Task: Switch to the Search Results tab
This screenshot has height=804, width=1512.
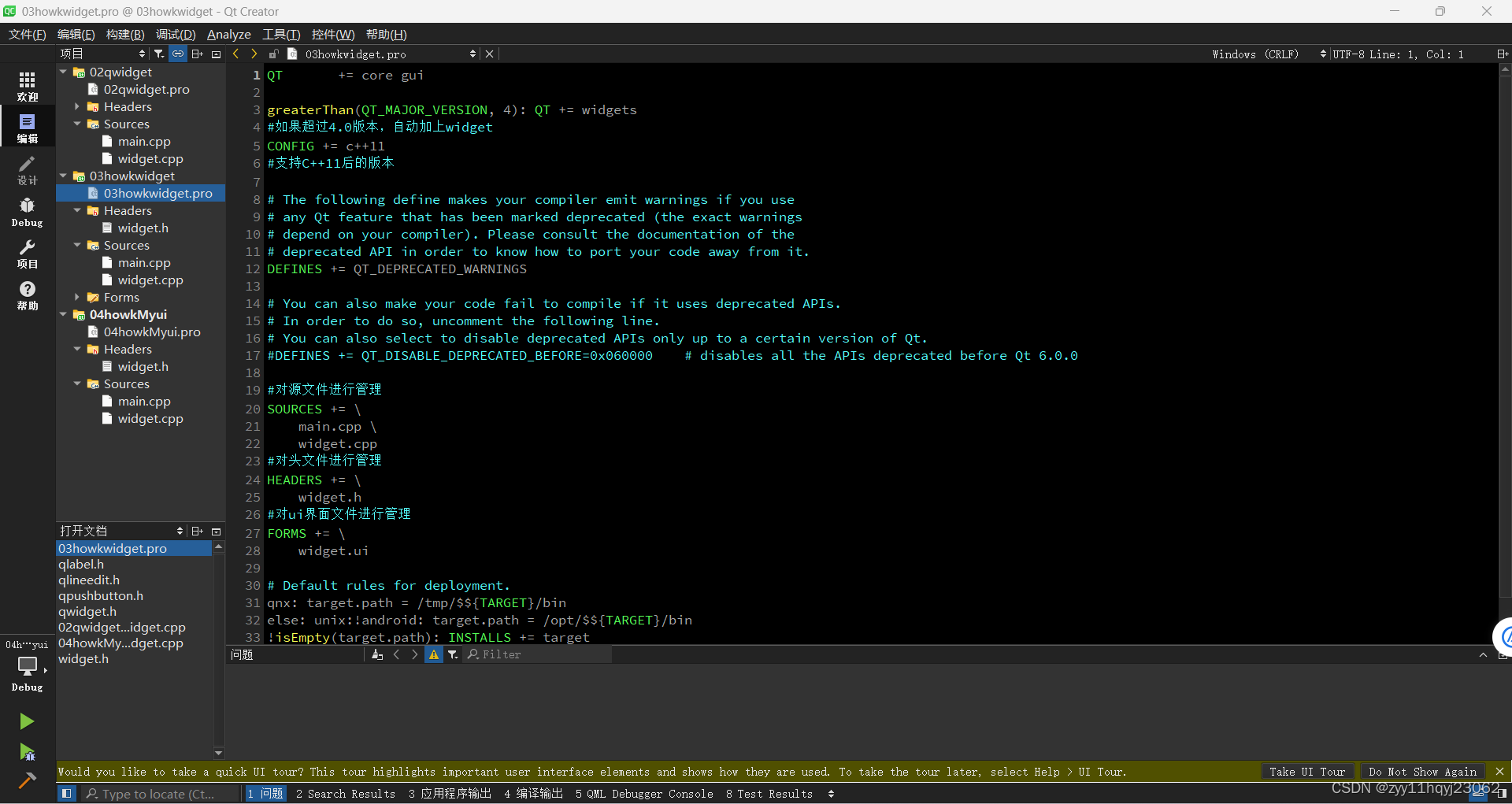Action: click(x=345, y=794)
